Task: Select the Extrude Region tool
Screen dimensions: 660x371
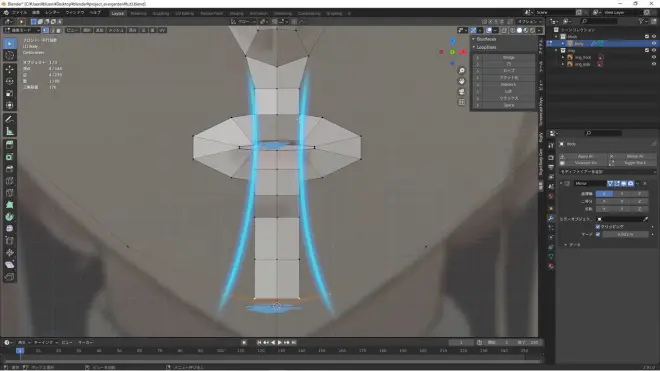Action: point(10,145)
